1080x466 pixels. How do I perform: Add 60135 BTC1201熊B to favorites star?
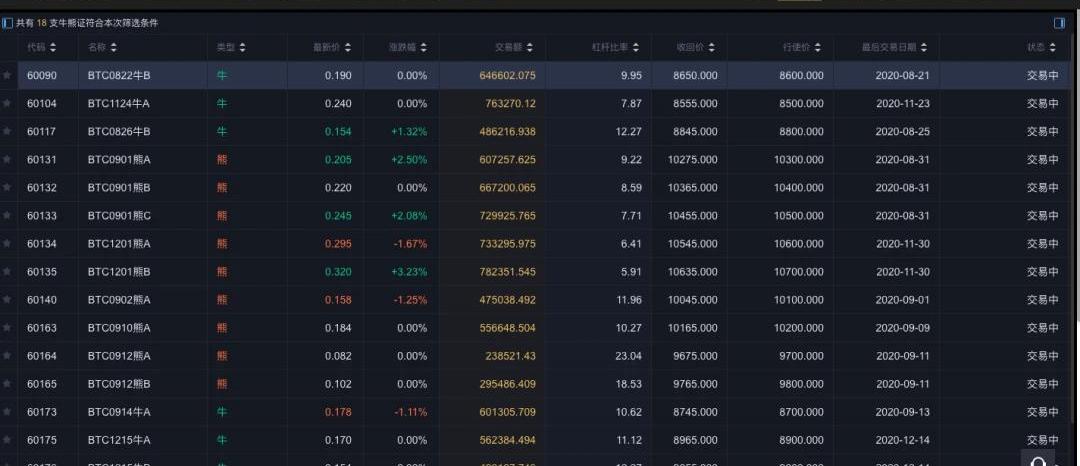click(8, 272)
